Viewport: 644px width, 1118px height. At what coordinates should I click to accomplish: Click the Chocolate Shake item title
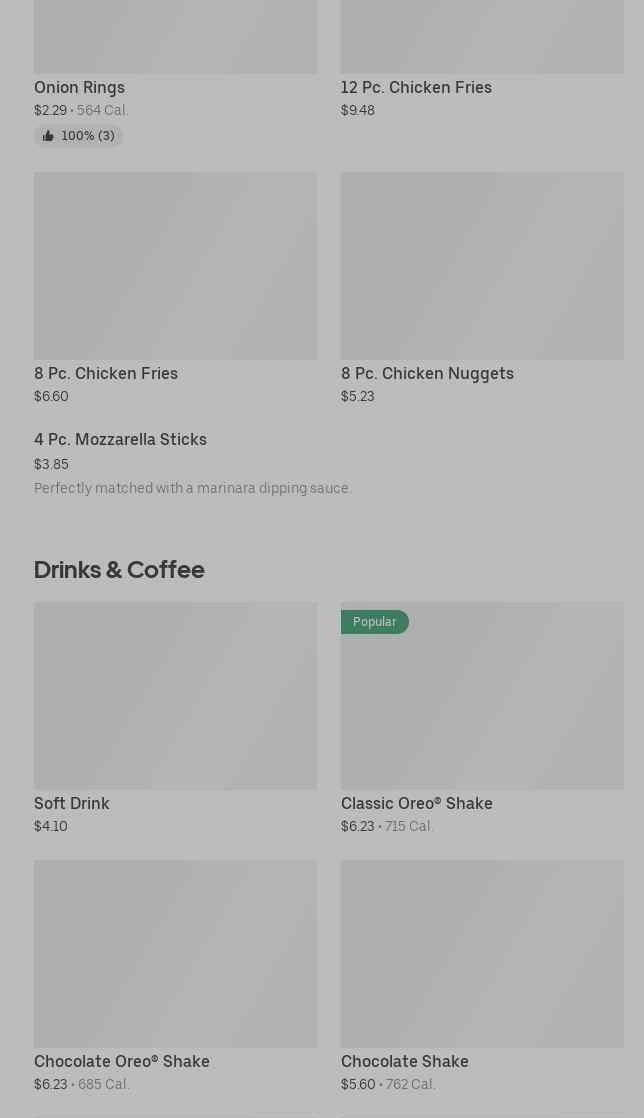[404, 1062]
